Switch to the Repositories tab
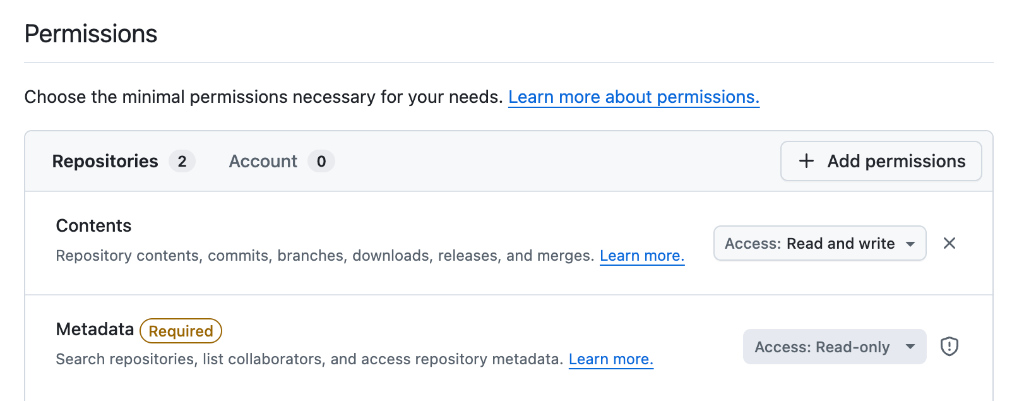 (x=106, y=161)
